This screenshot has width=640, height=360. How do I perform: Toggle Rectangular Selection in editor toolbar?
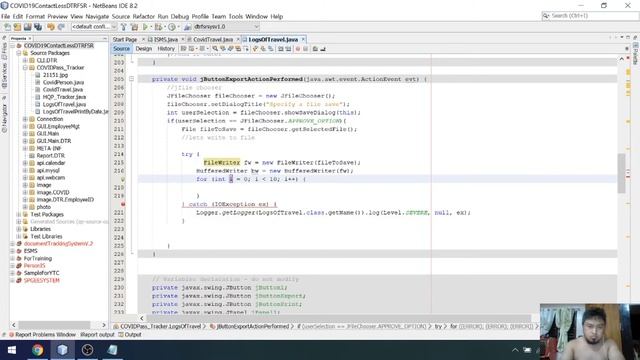(x=246, y=49)
